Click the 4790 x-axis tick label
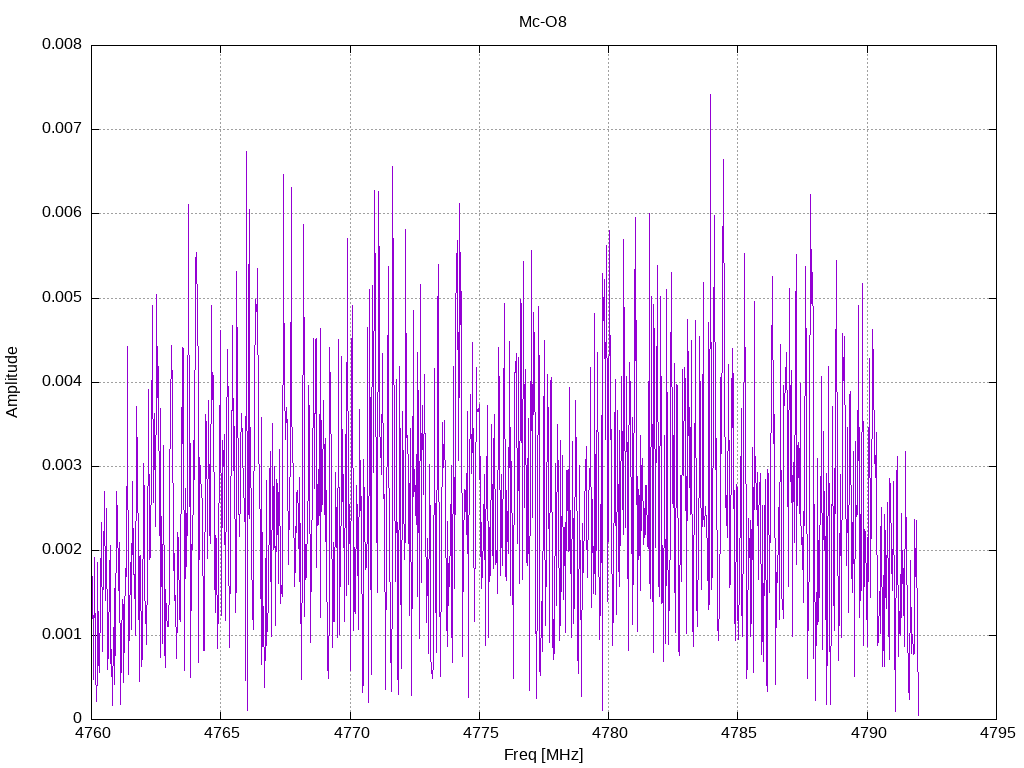This screenshot has height=768, width=1024. [x=869, y=733]
